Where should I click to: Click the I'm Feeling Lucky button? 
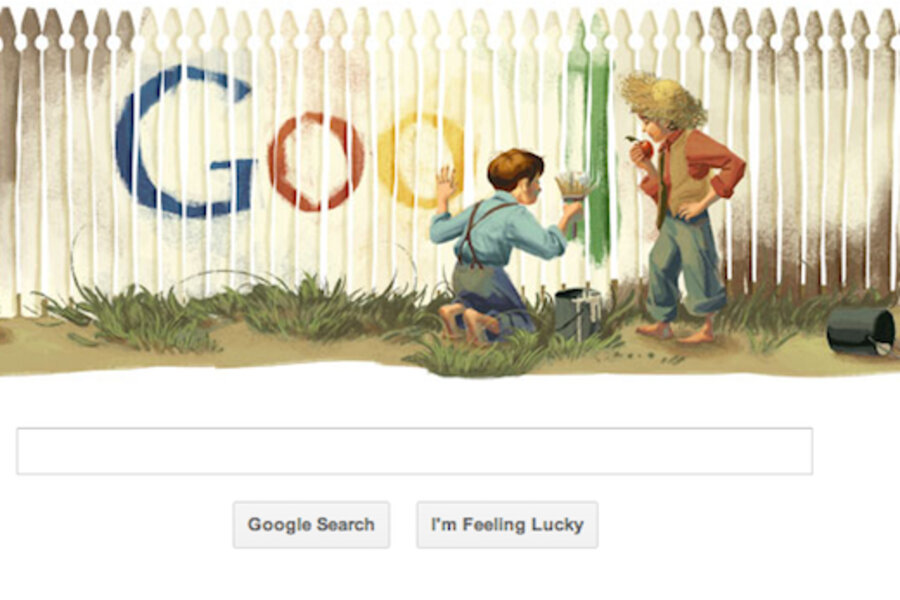coord(507,524)
